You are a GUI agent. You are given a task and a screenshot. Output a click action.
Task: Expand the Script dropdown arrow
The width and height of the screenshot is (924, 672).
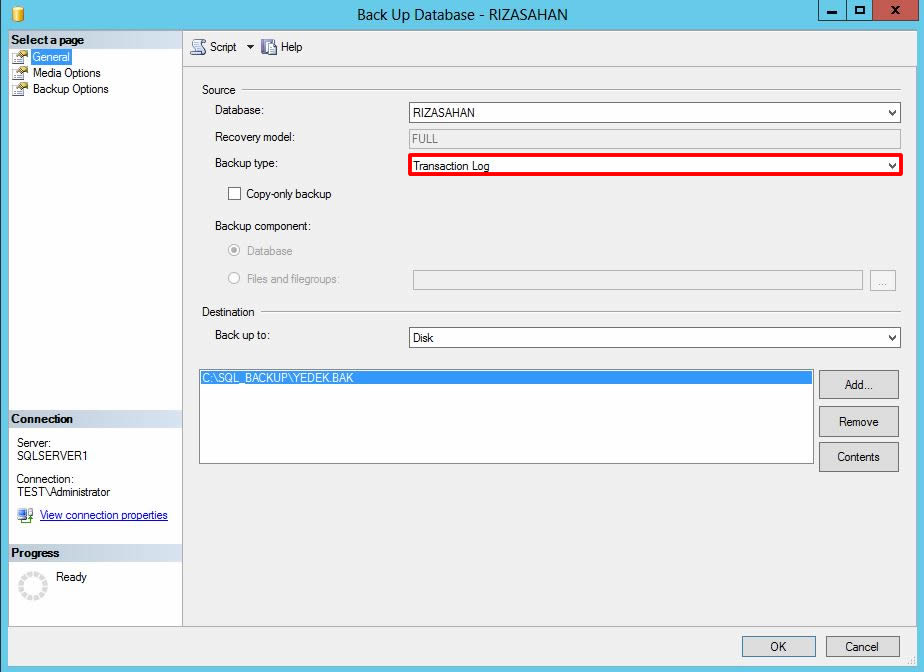pyautogui.click(x=250, y=47)
